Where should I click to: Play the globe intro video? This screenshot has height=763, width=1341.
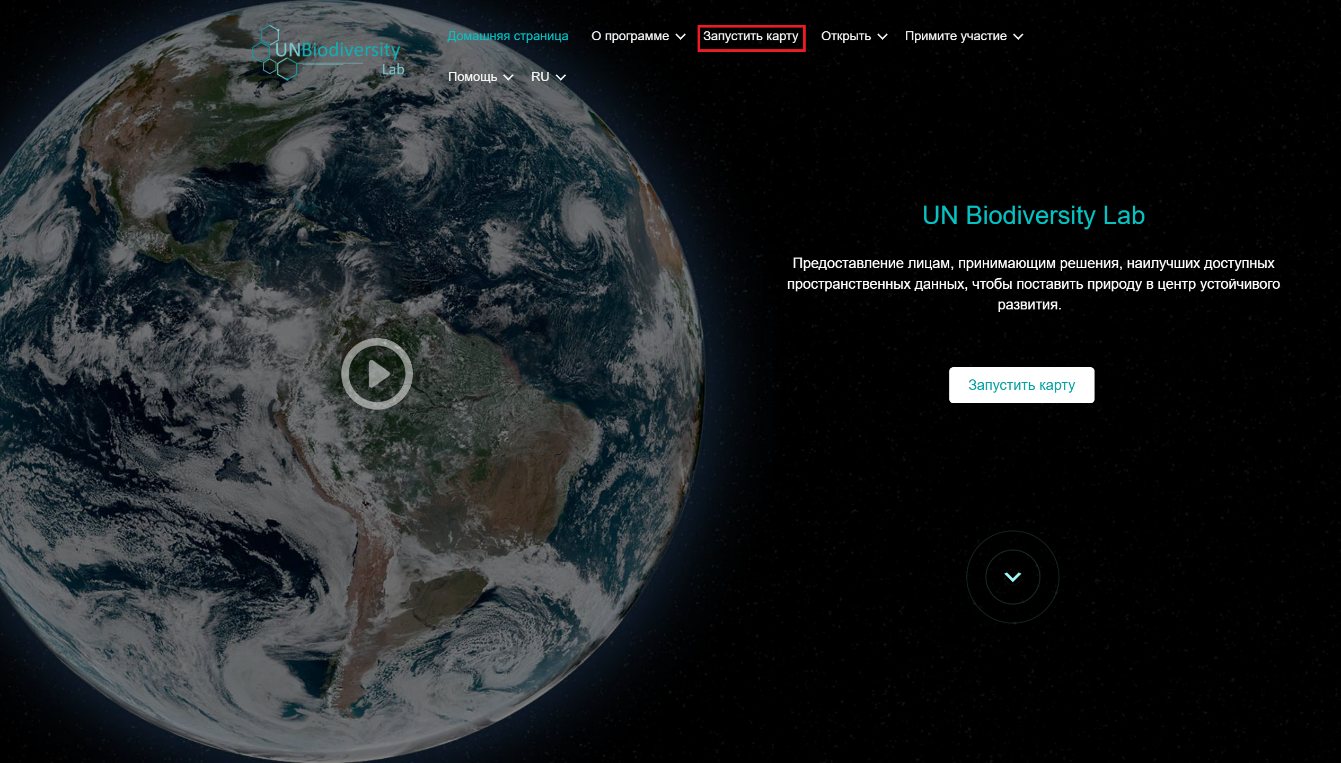pyautogui.click(x=377, y=374)
